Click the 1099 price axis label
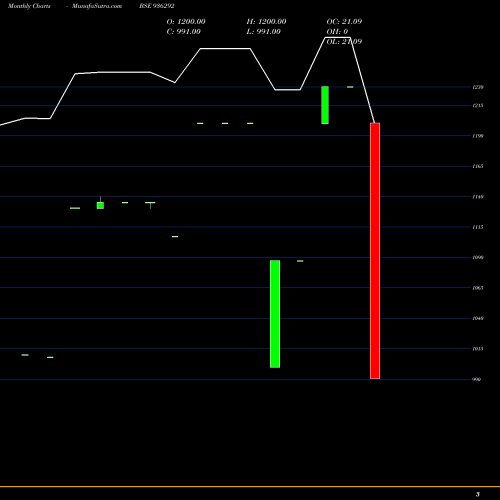Screen dimensions: 500x500 tap(478, 258)
